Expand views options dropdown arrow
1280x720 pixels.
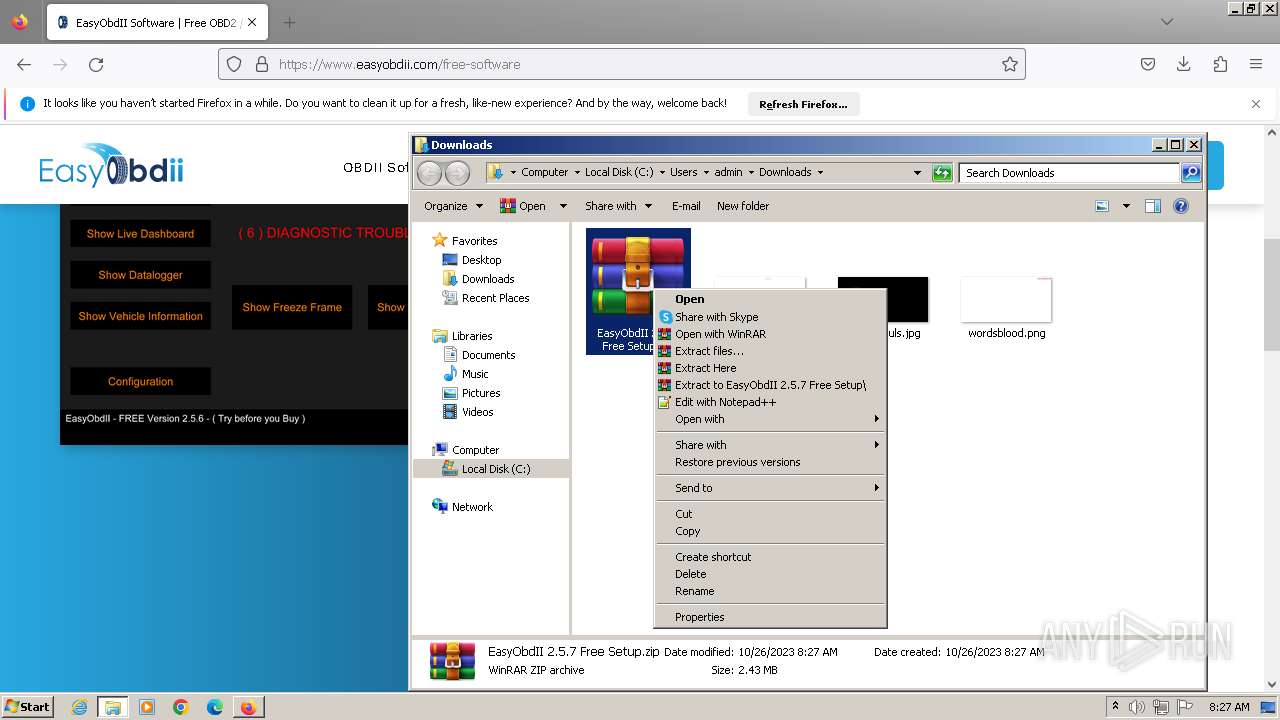[x=1126, y=206]
